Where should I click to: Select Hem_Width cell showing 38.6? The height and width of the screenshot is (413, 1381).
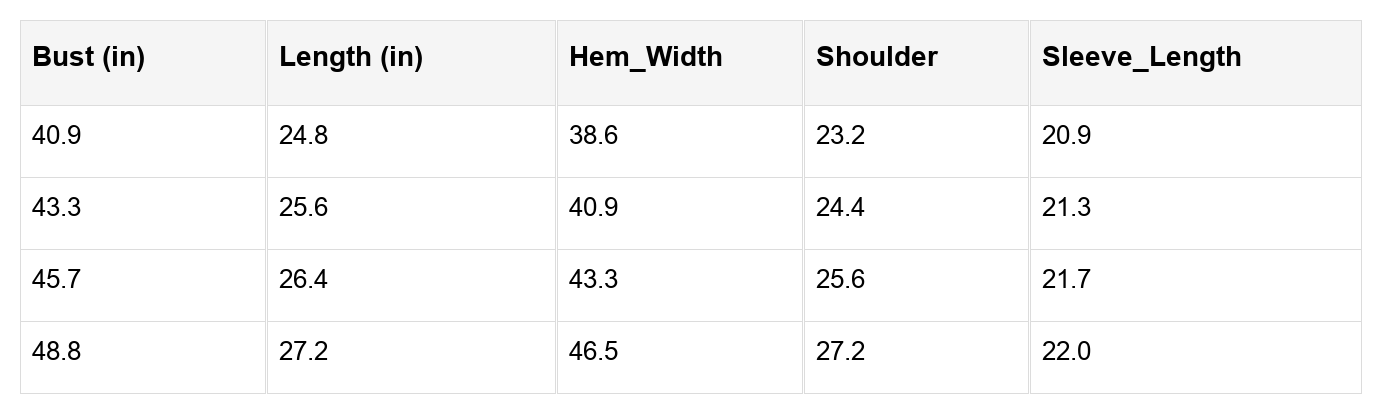click(593, 136)
